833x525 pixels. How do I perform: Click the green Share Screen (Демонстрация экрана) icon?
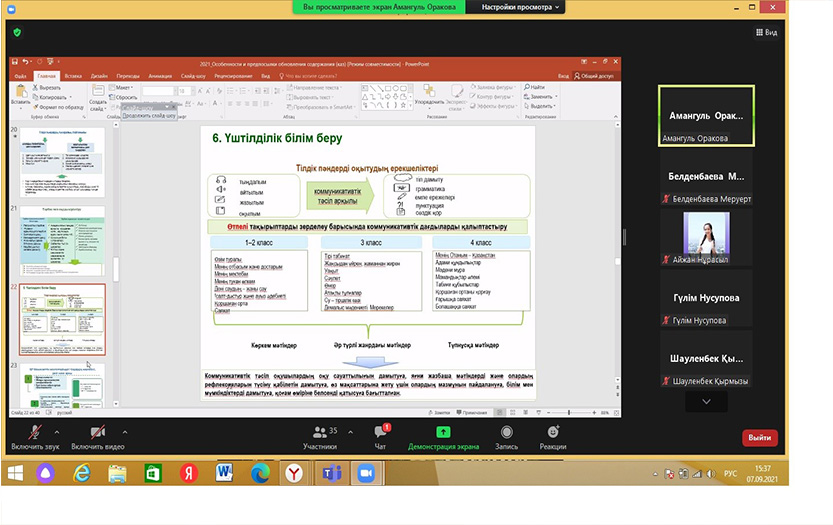tap(443, 434)
